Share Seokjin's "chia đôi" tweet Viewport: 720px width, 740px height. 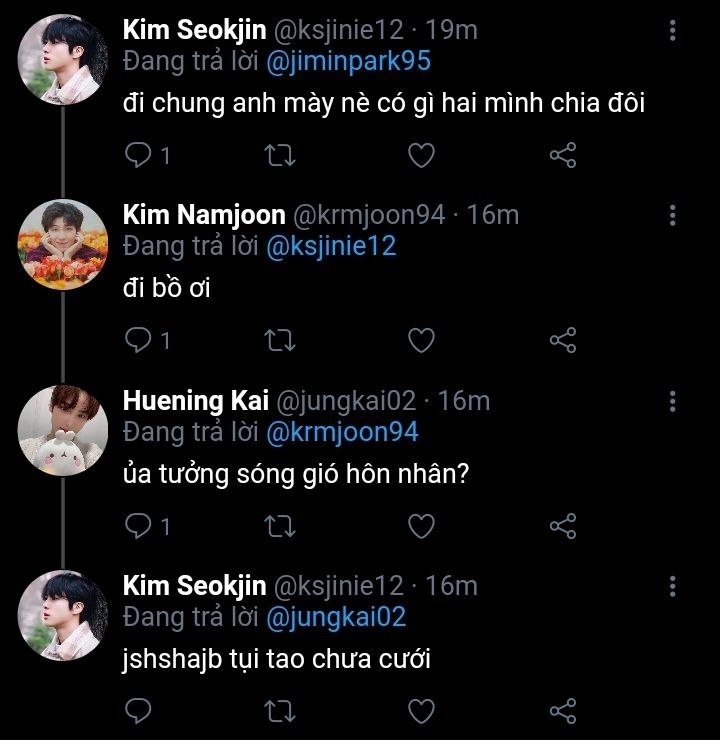(563, 155)
